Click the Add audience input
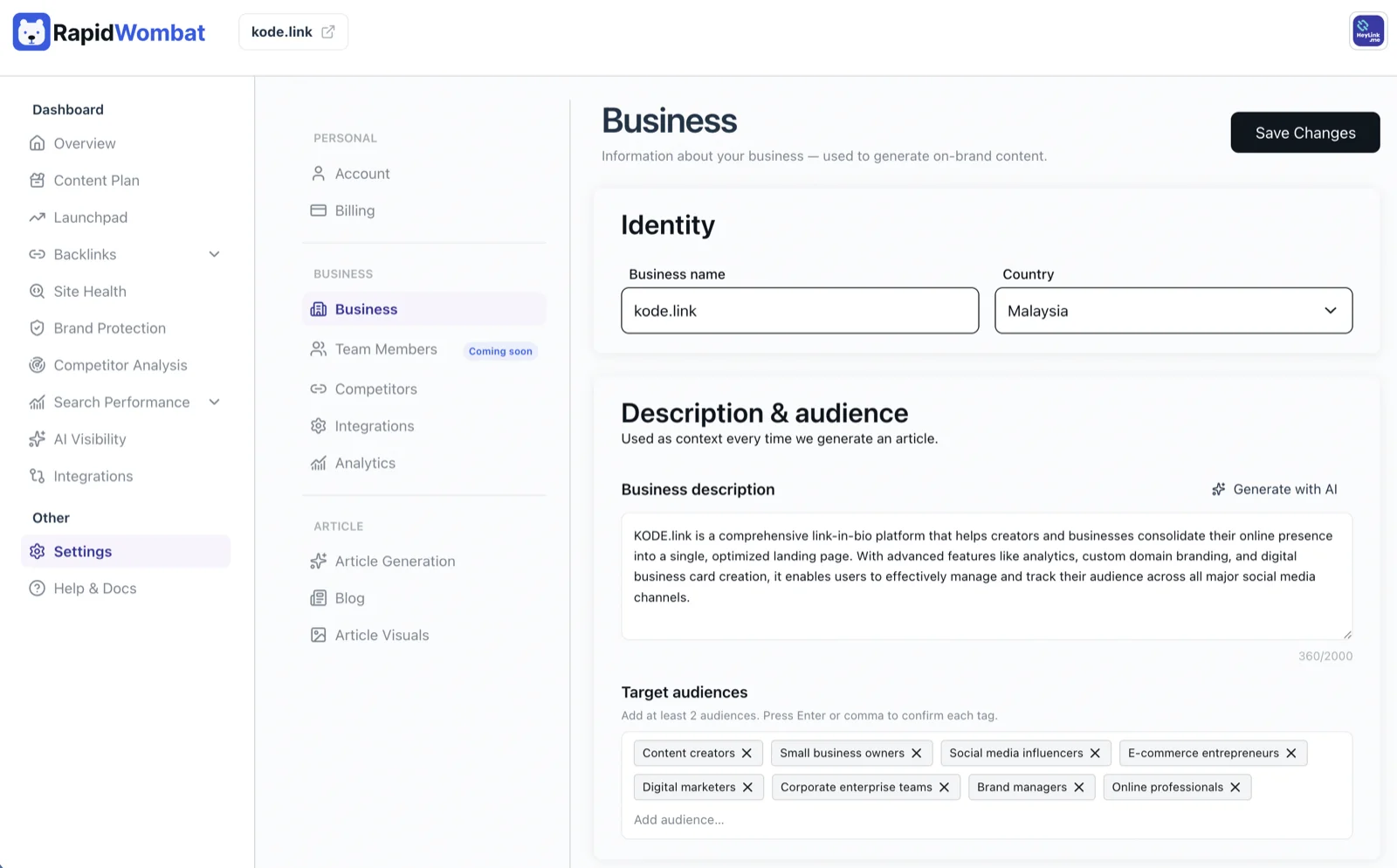This screenshot has height=868, width=1397. [679, 820]
